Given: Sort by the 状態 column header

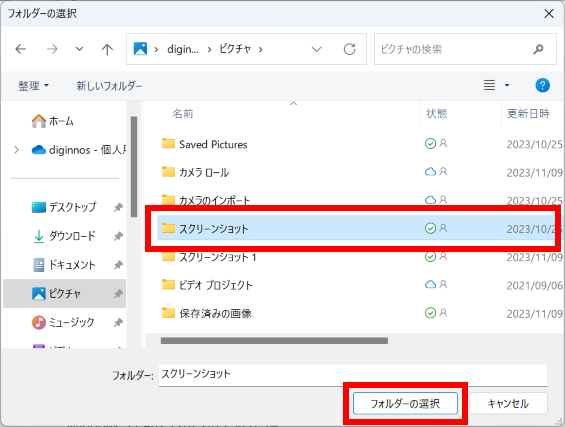Looking at the screenshot, I should point(437,114).
